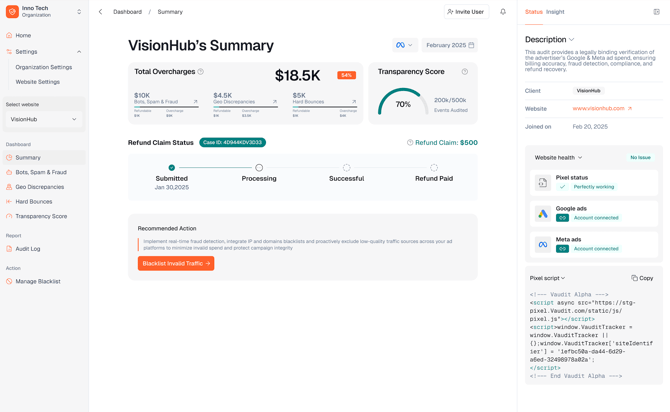Click the Bots, Spam & Fraud progress bar

tap(166, 107)
